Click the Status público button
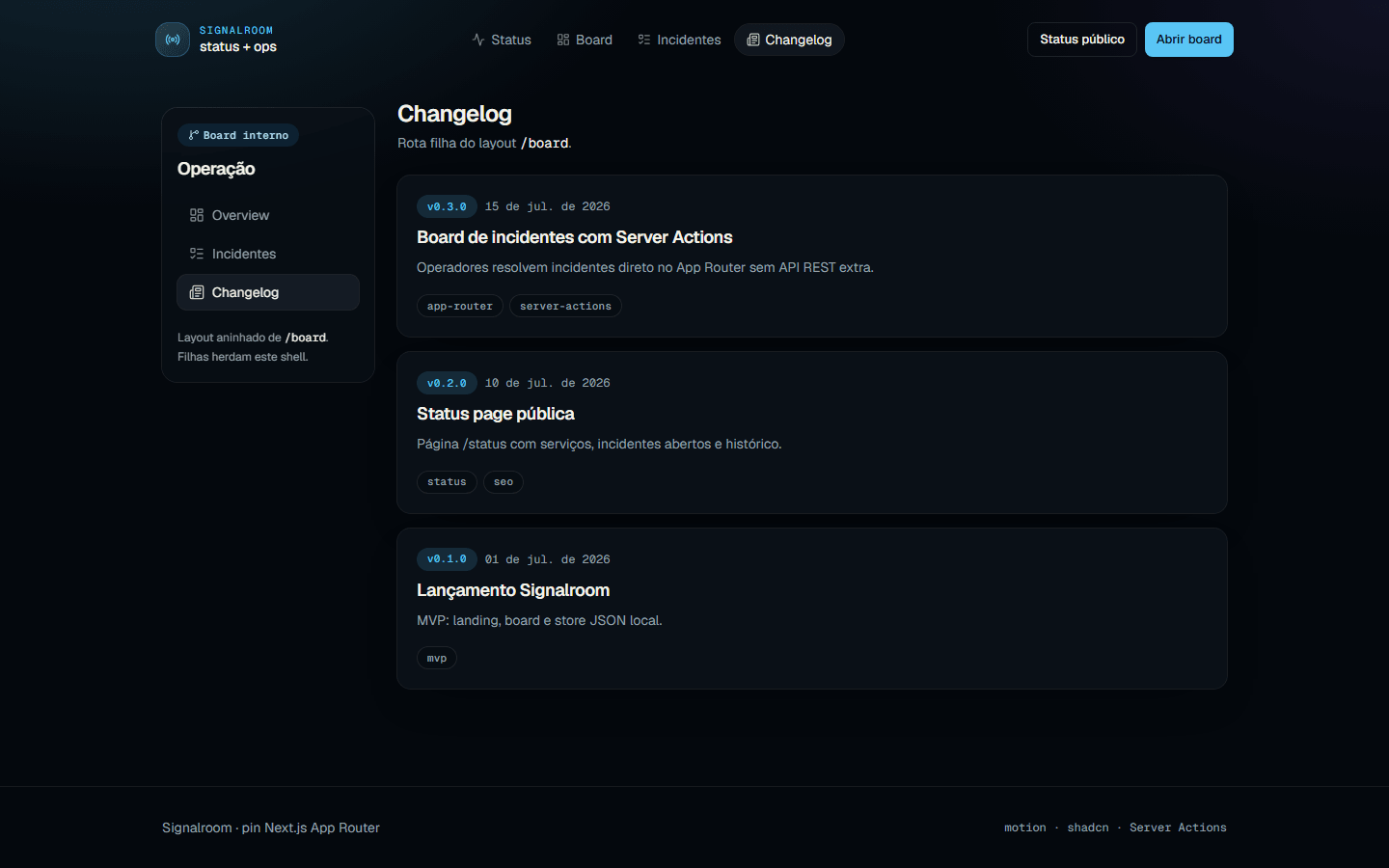 [1082, 40]
